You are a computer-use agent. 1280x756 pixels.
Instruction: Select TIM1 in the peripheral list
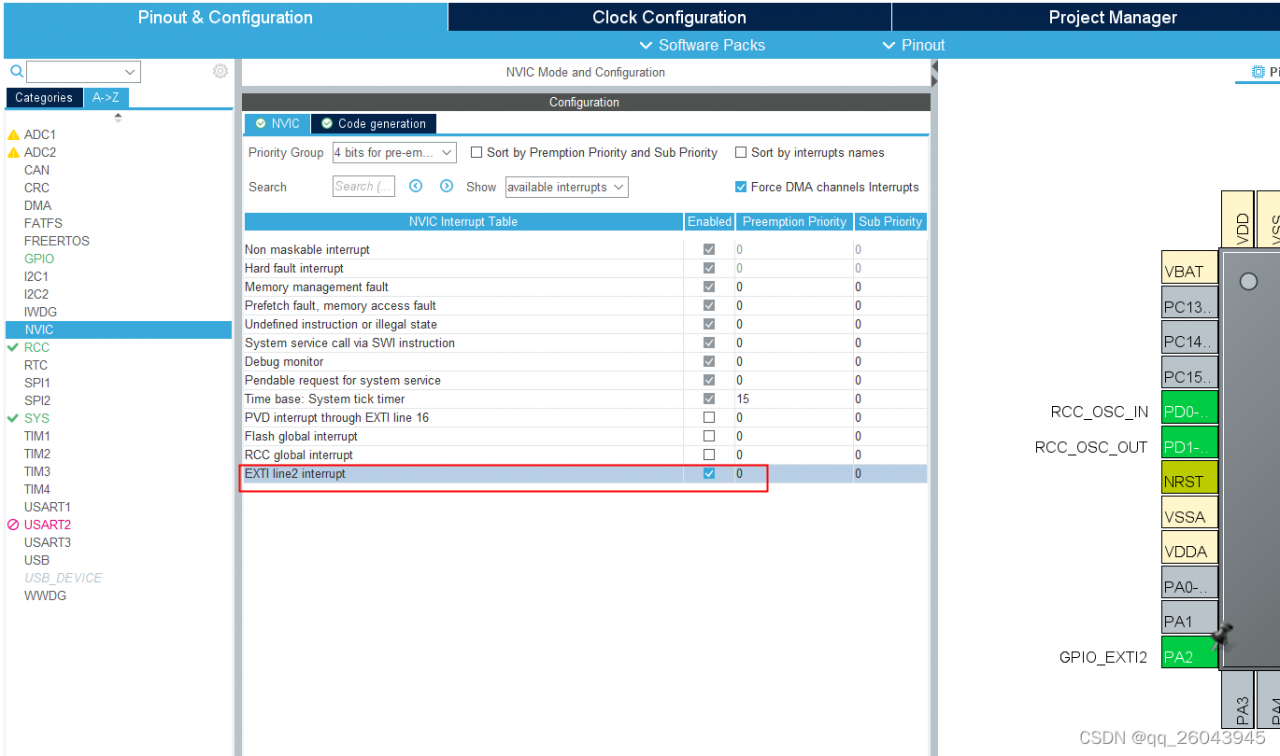pyautogui.click(x=37, y=436)
